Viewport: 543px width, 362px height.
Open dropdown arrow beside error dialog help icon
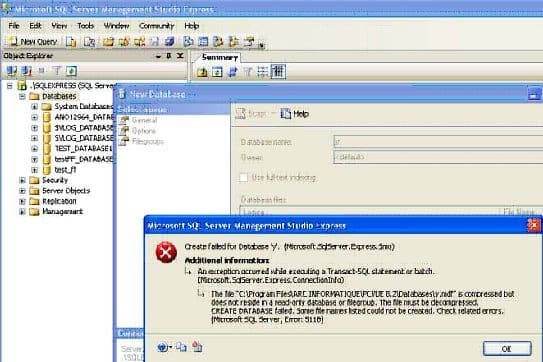[170, 347]
